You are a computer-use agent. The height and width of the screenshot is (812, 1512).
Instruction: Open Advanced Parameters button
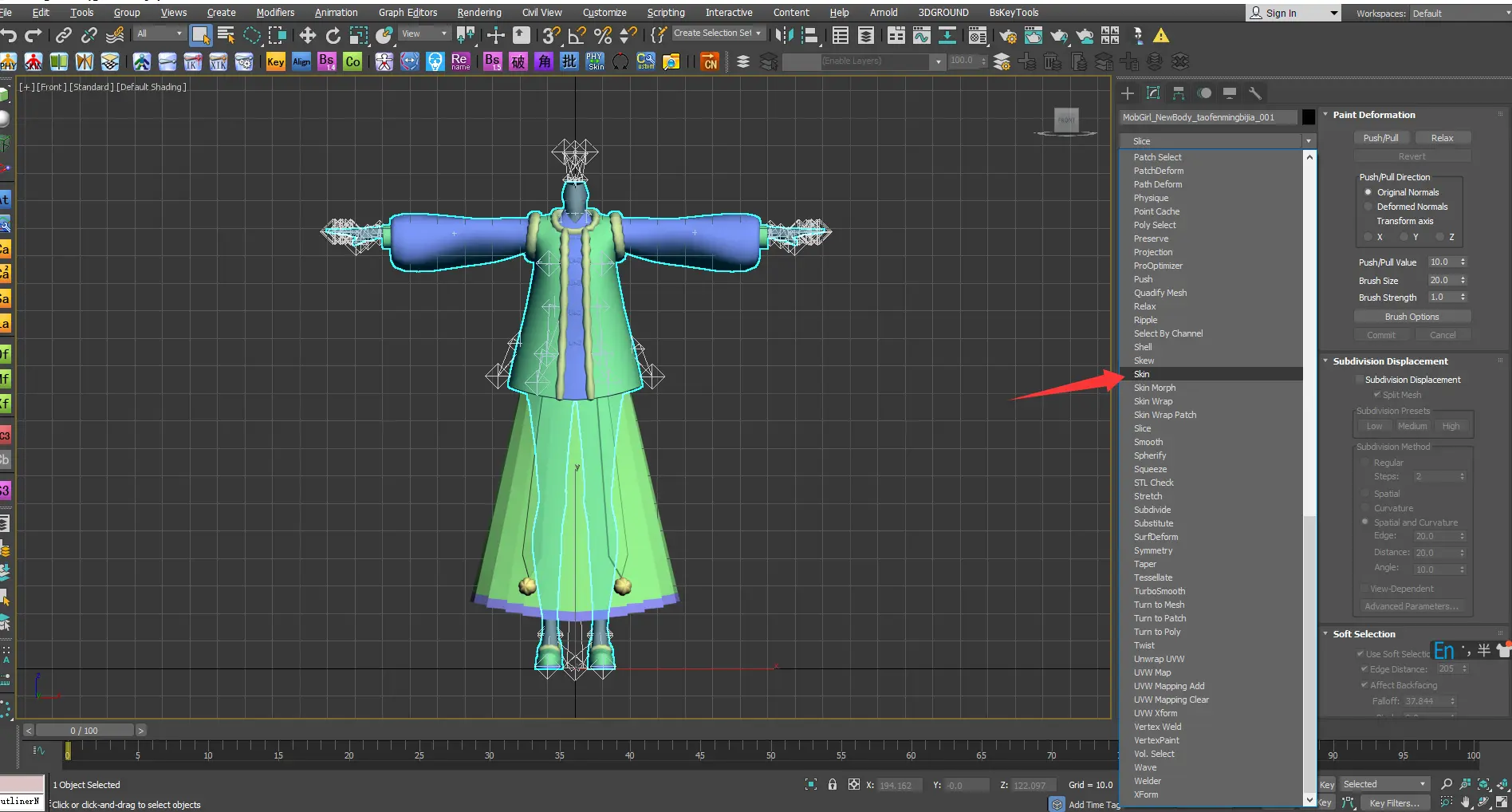(1412, 606)
